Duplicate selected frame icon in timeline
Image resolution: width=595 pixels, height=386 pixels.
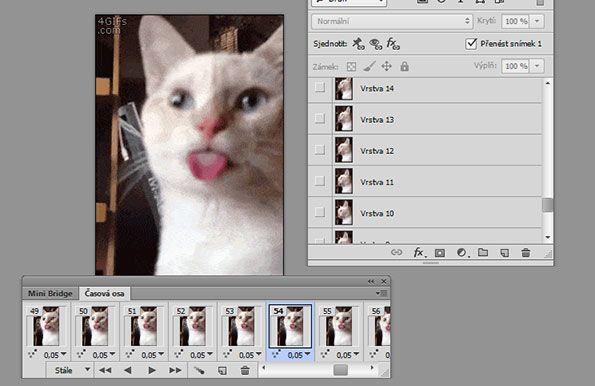click(222, 370)
